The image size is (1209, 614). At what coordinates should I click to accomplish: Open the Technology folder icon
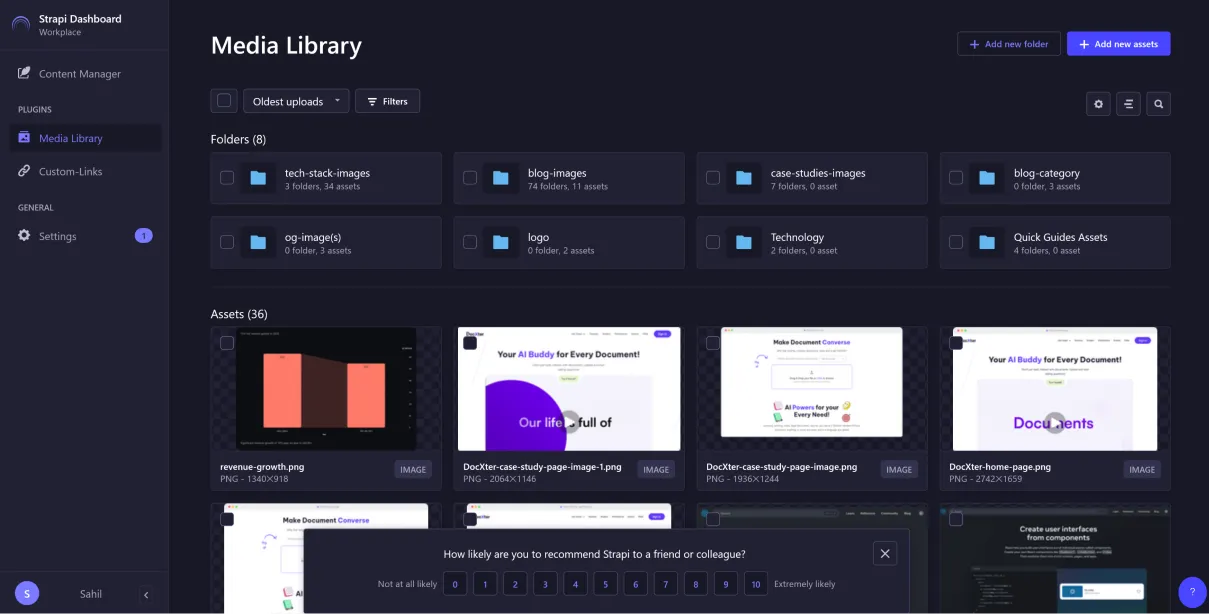click(x=744, y=242)
